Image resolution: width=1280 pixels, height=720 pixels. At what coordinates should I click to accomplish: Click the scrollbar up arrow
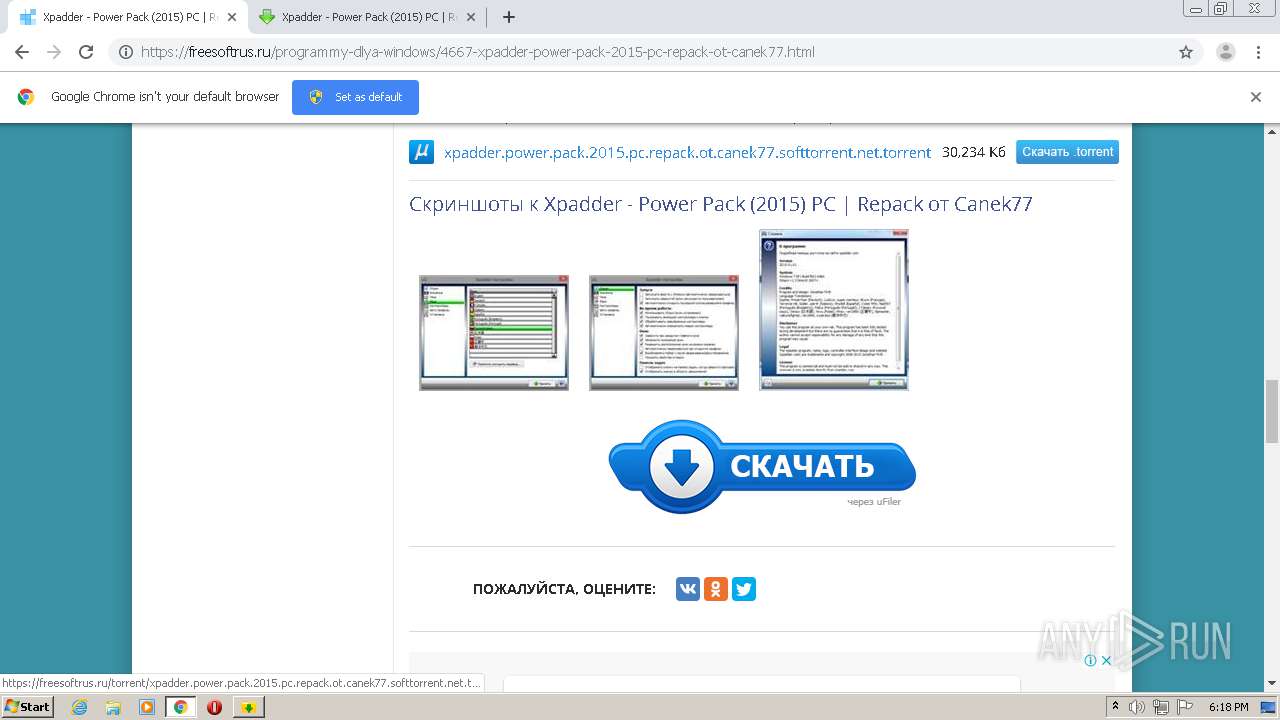[1272, 131]
